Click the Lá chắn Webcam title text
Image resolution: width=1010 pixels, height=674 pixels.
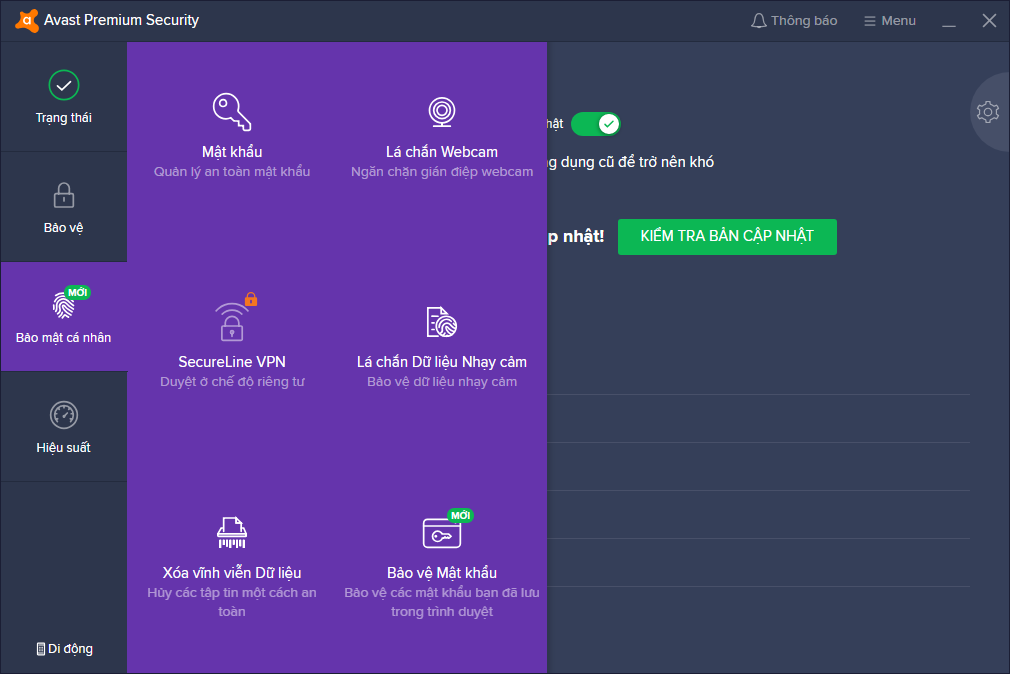click(x=442, y=152)
